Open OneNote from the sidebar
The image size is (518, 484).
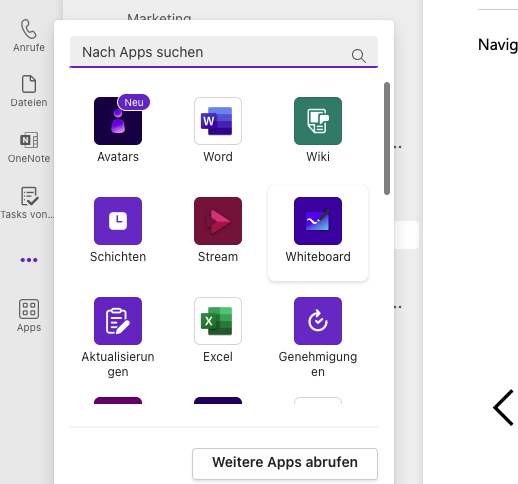pyautogui.click(x=29, y=147)
